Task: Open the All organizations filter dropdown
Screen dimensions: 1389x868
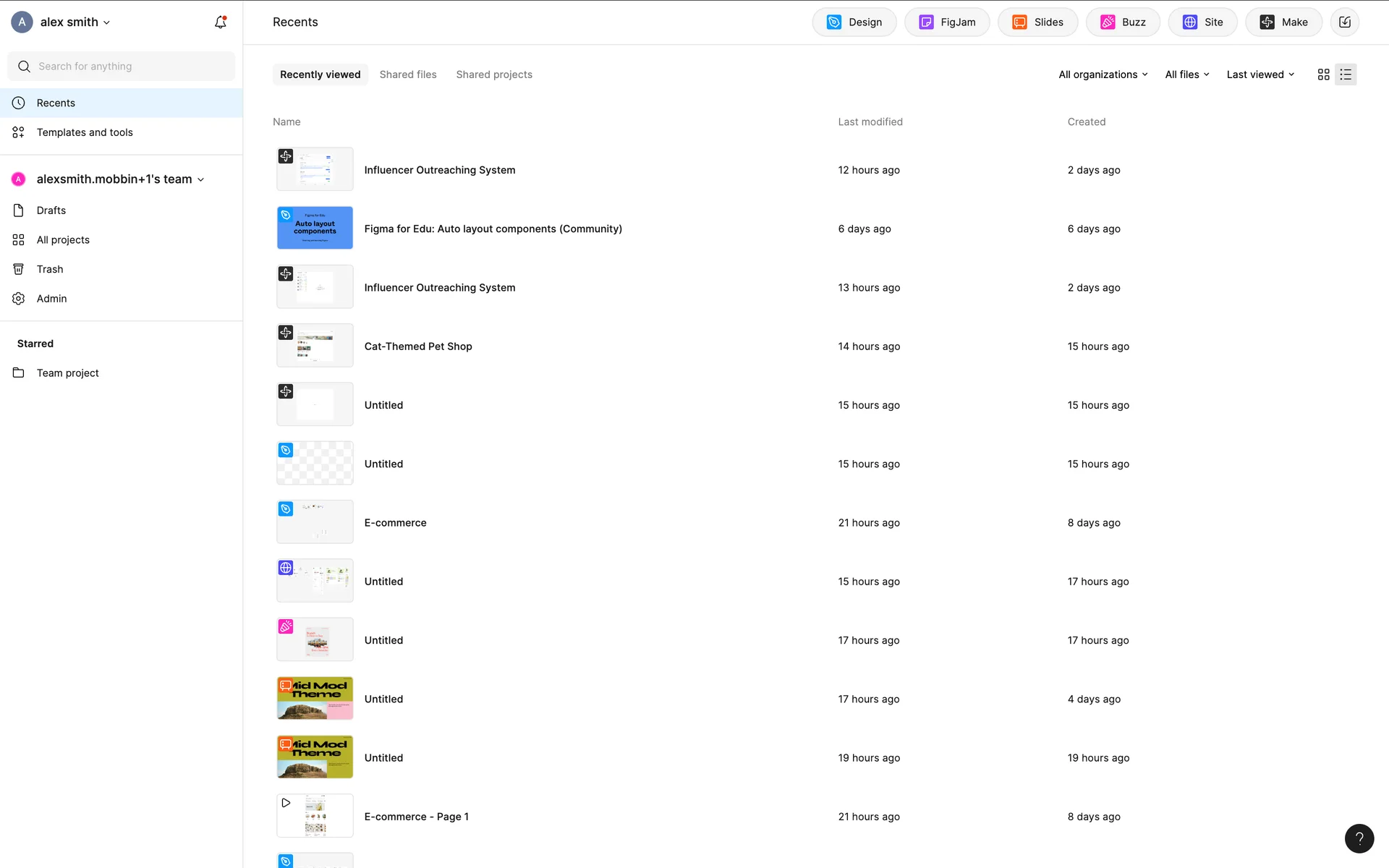Action: coord(1103,75)
